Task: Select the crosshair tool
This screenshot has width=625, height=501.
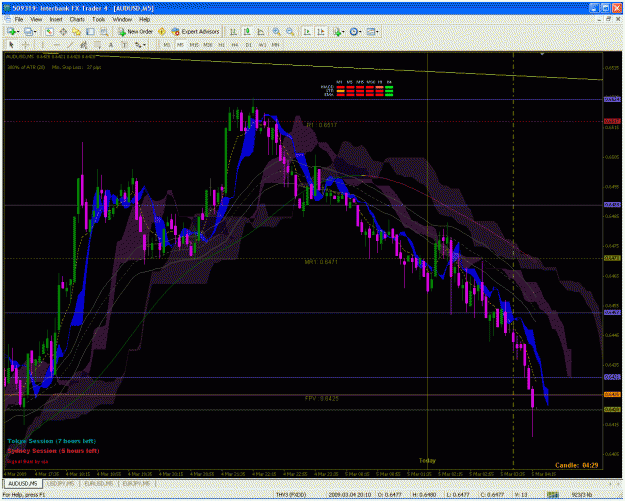Action: pos(25,45)
